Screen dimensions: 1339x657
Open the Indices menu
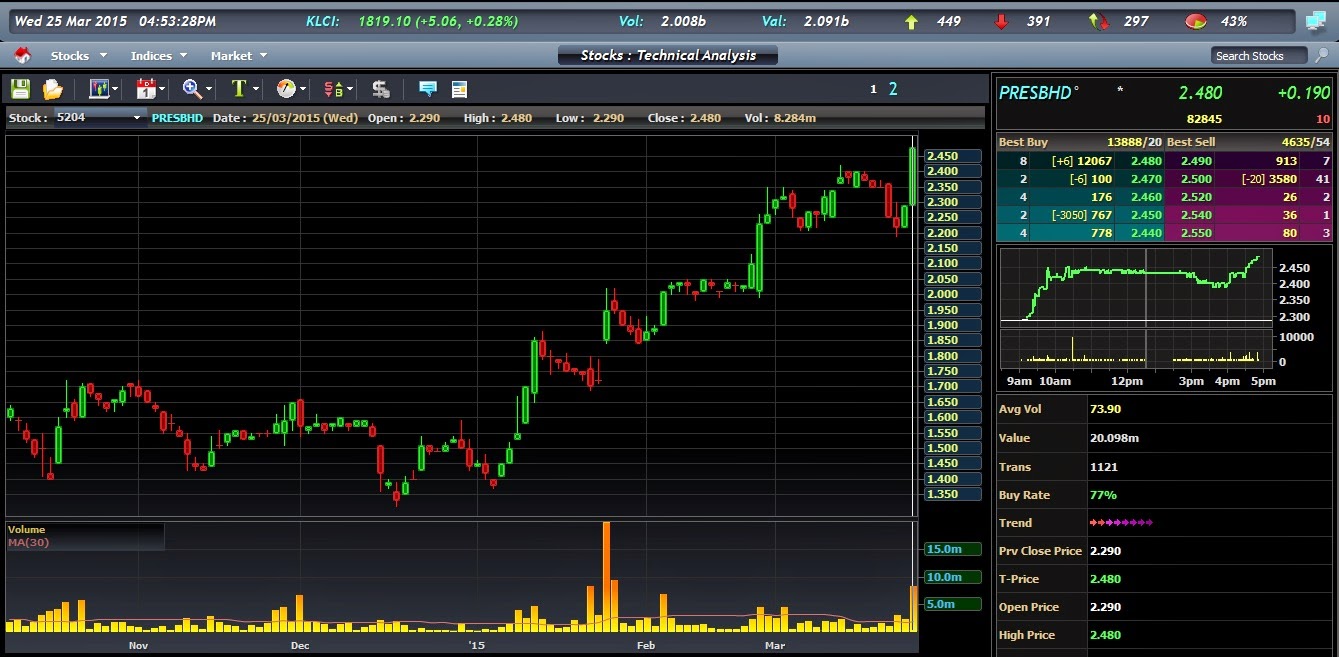158,56
